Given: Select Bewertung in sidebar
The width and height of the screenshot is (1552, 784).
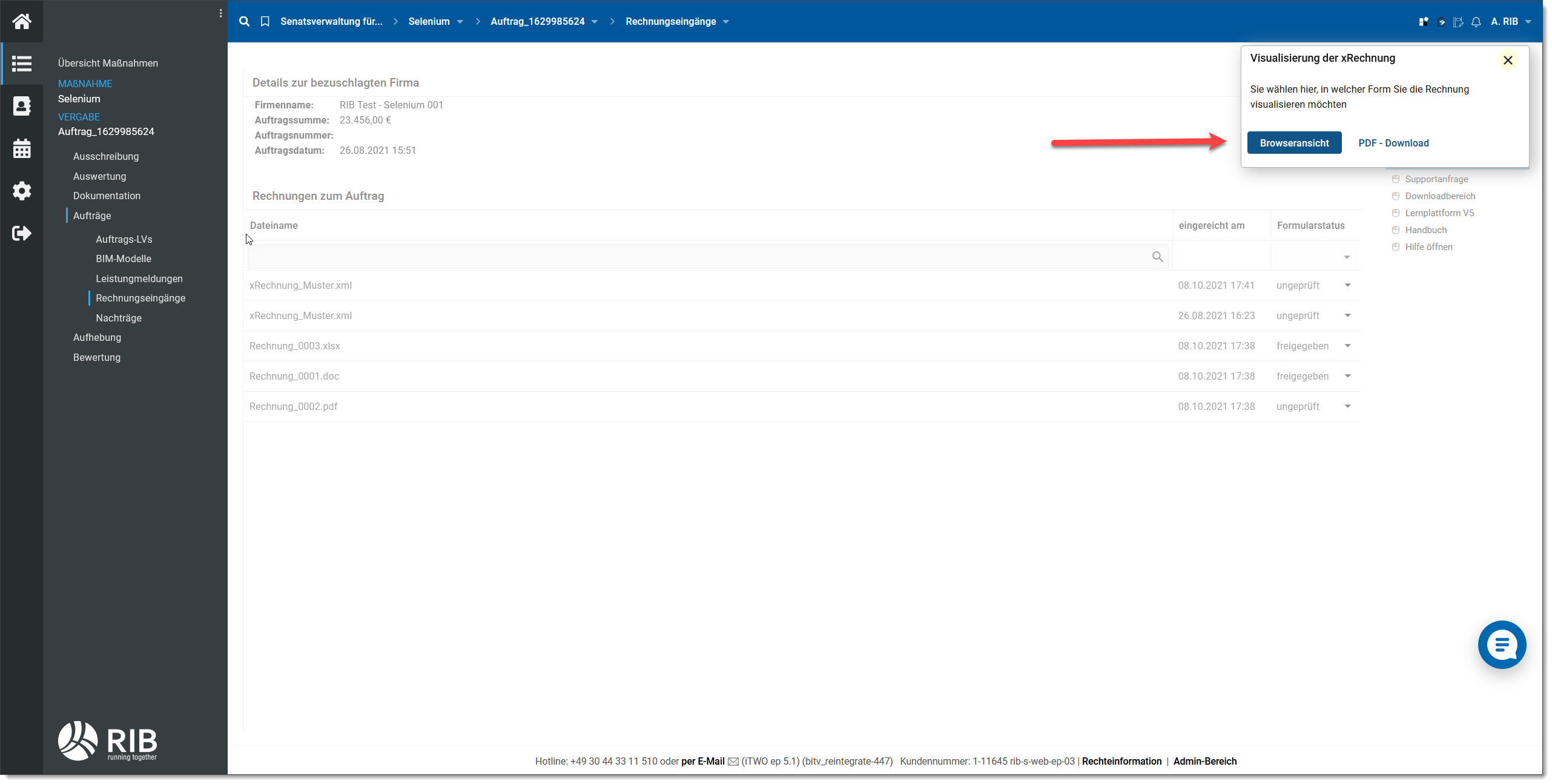Looking at the screenshot, I should click(97, 357).
